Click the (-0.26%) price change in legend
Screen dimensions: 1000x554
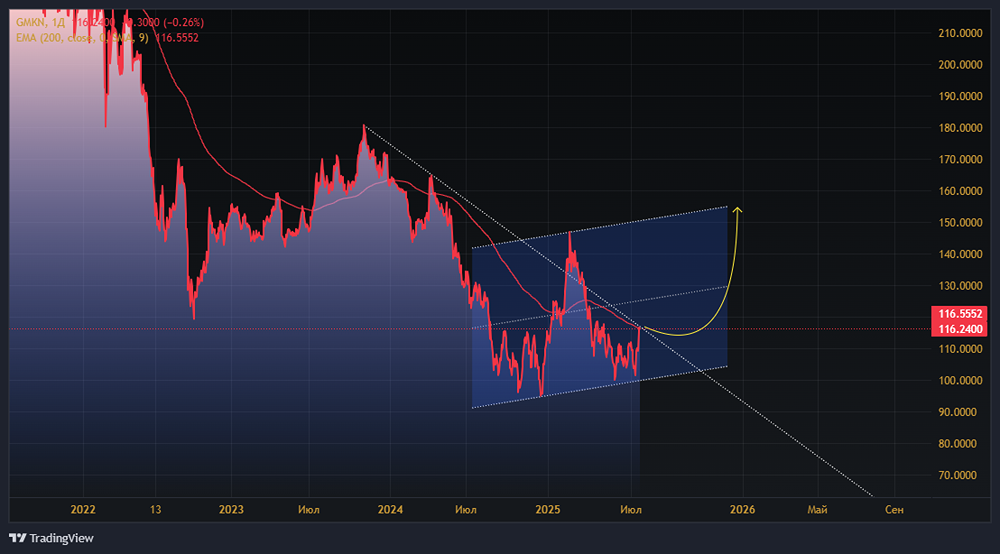pos(184,22)
